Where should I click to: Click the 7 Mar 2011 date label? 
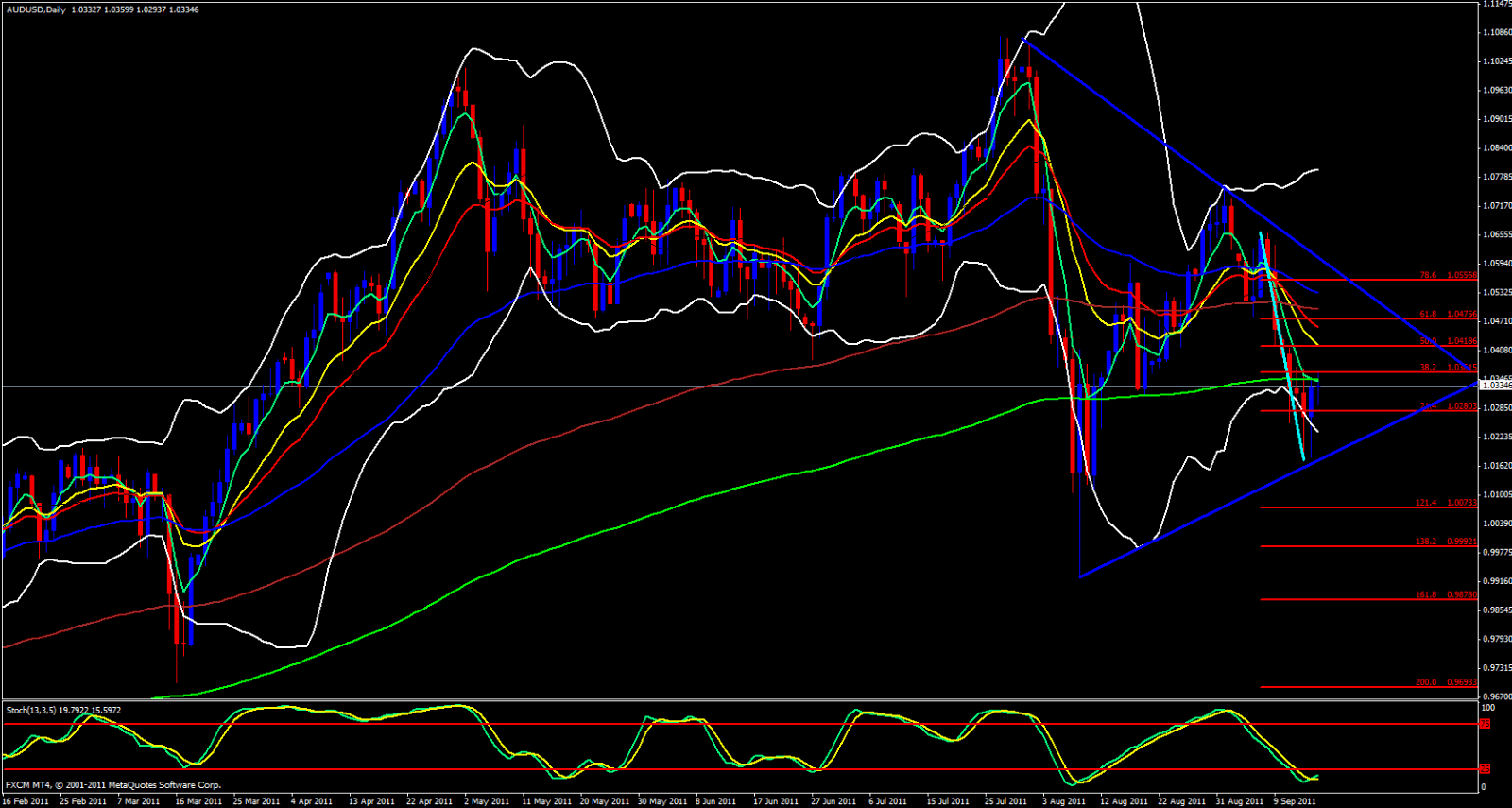coord(139,801)
